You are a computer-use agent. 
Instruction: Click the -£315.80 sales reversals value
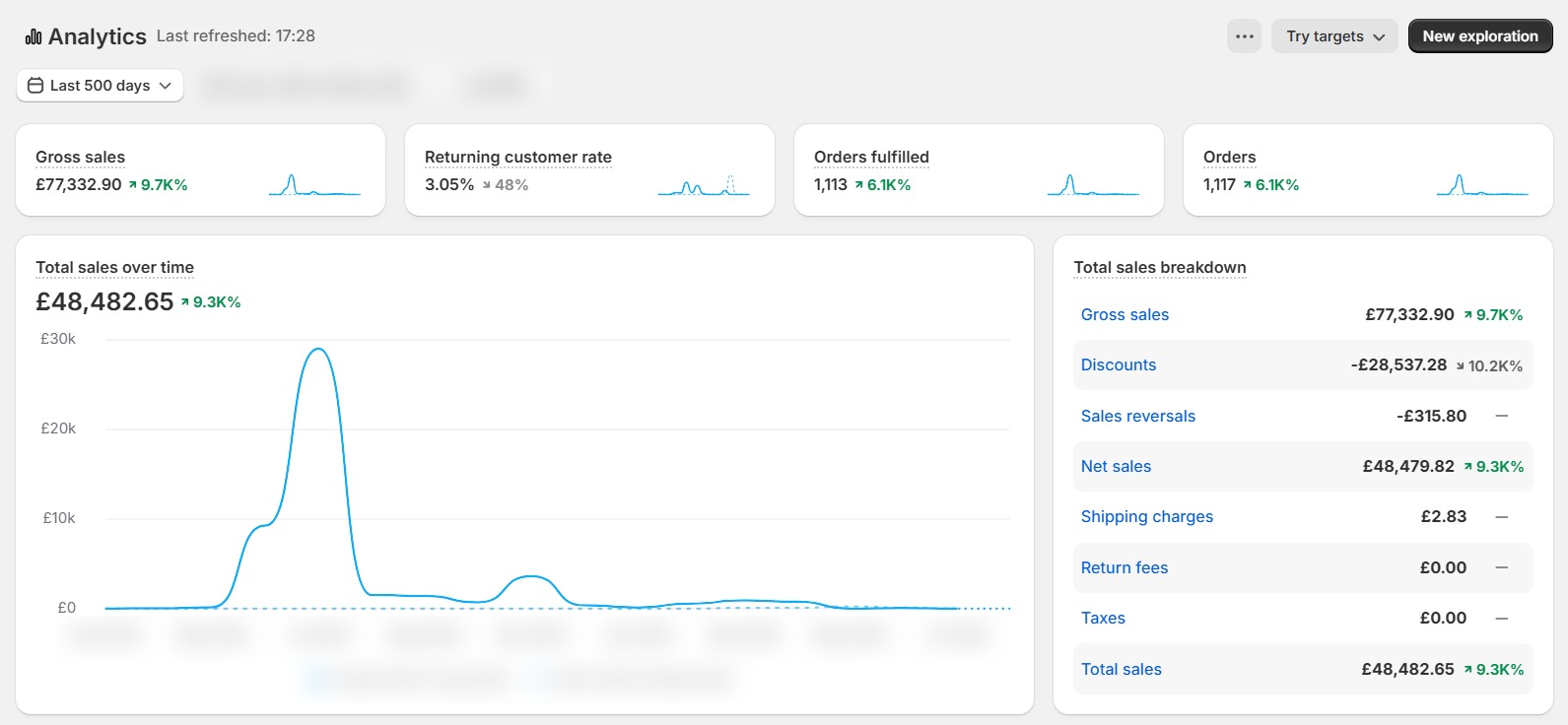click(1431, 416)
